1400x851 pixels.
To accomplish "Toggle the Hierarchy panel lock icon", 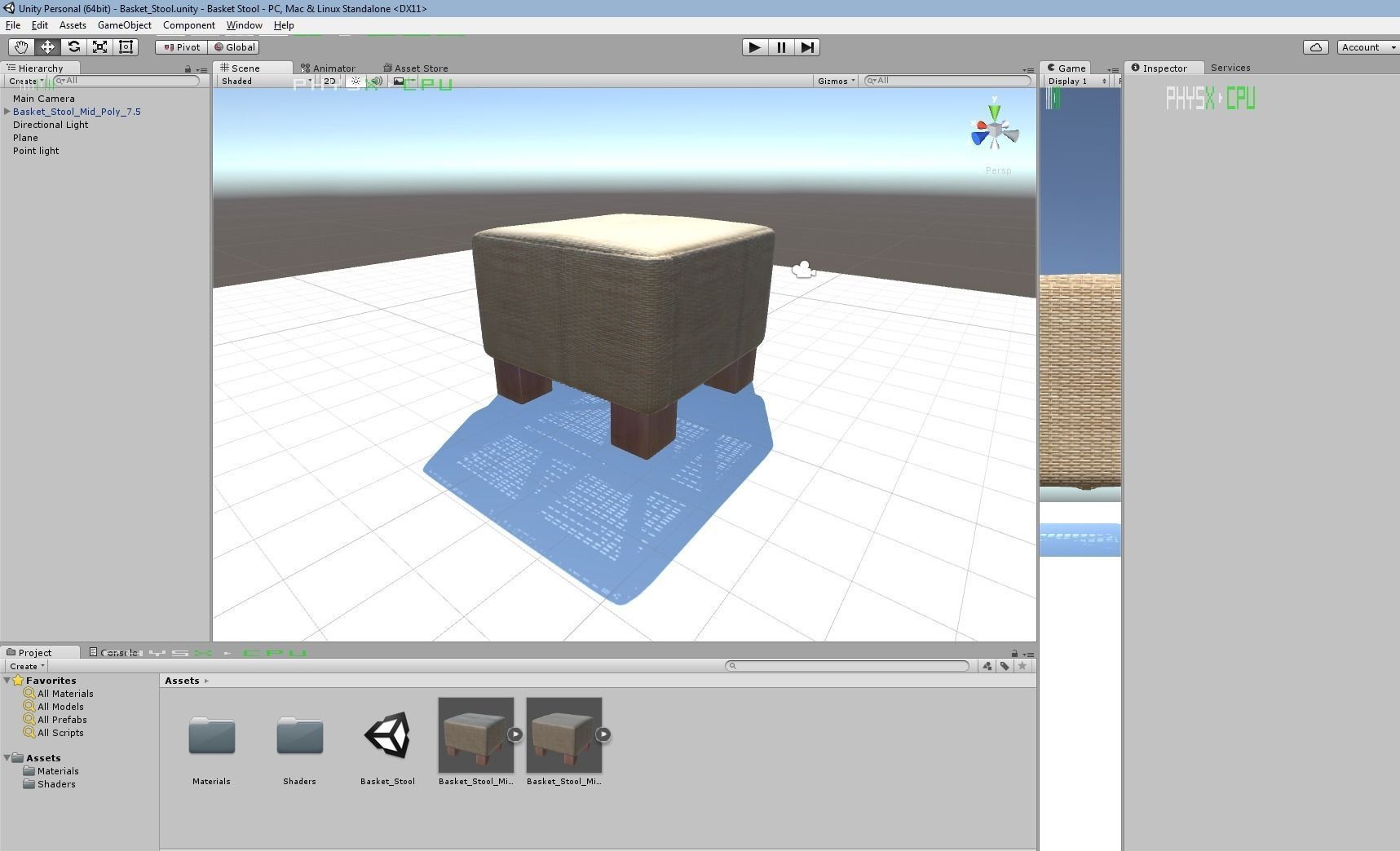I will point(188,69).
